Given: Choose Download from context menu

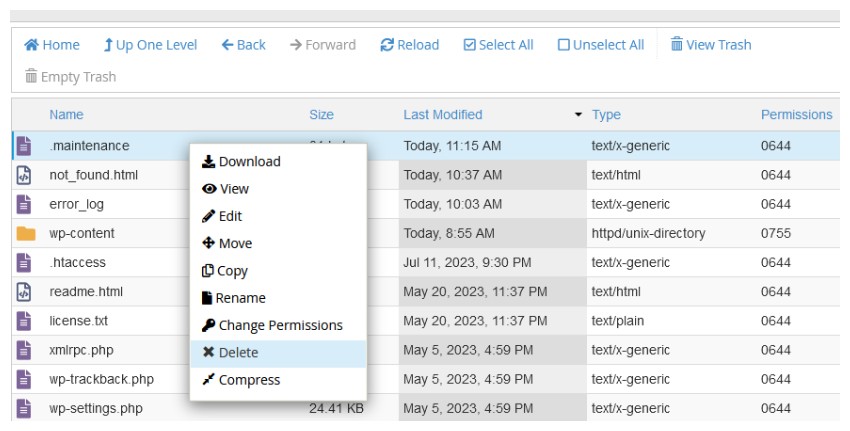Looking at the screenshot, I should tap(241, 162).
